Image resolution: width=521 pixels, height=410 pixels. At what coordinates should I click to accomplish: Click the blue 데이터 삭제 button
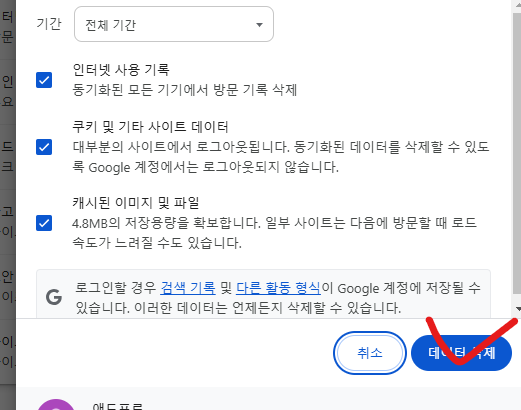461,353
